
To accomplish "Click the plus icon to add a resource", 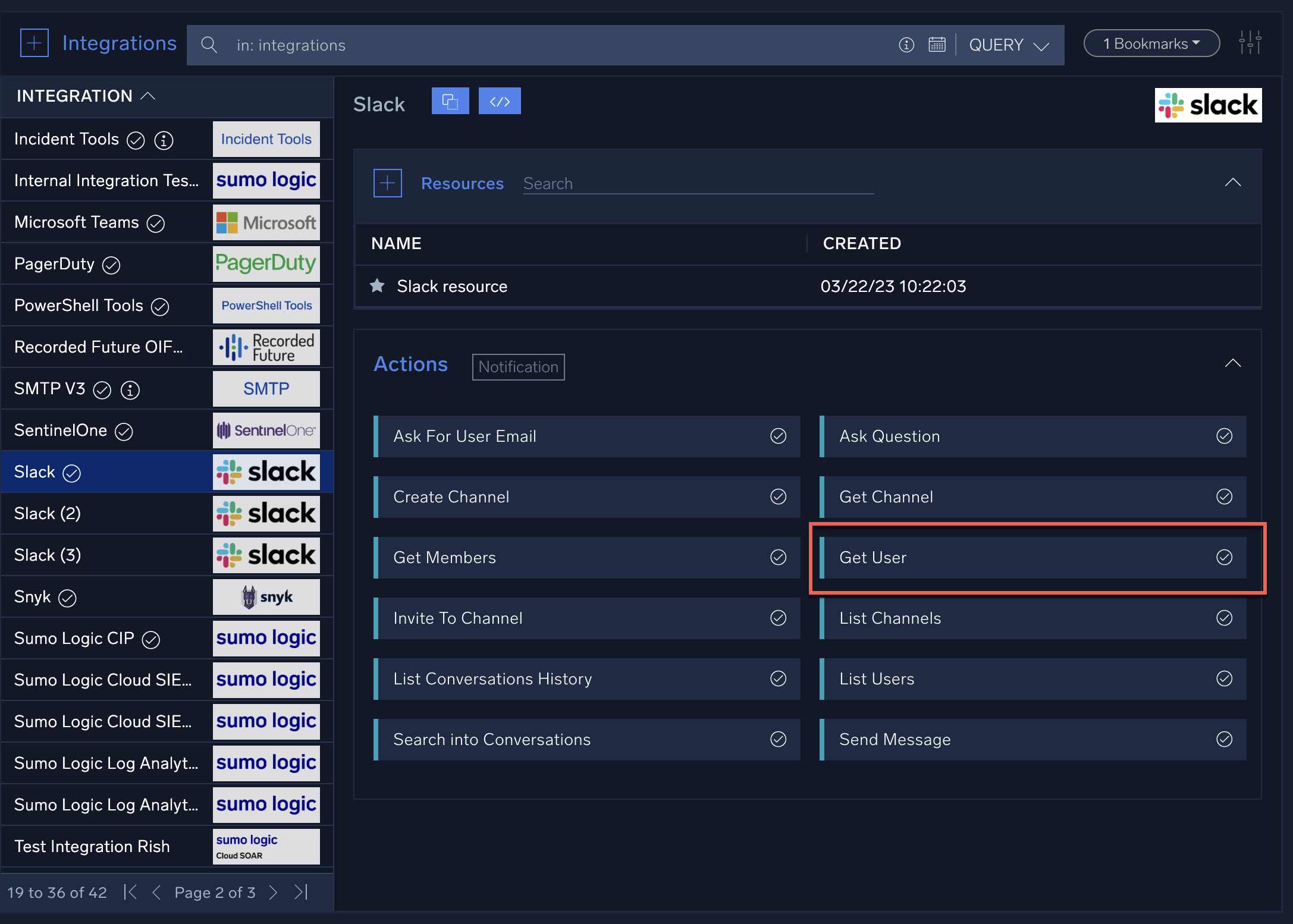I will [387, 183].
